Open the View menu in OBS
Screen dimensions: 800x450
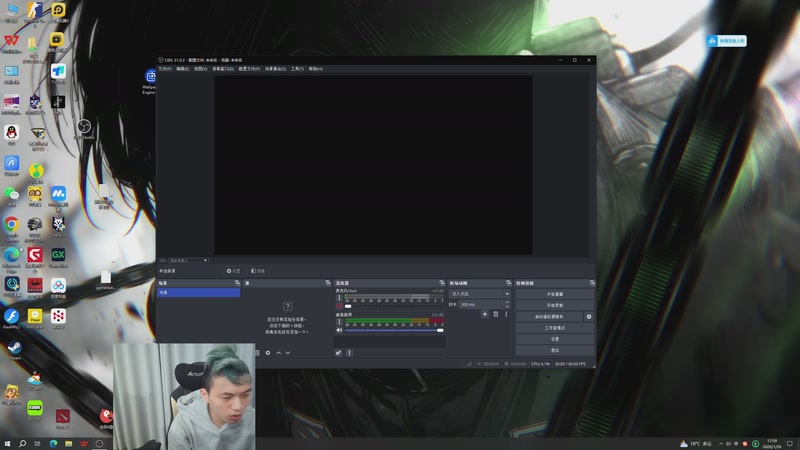201,69
